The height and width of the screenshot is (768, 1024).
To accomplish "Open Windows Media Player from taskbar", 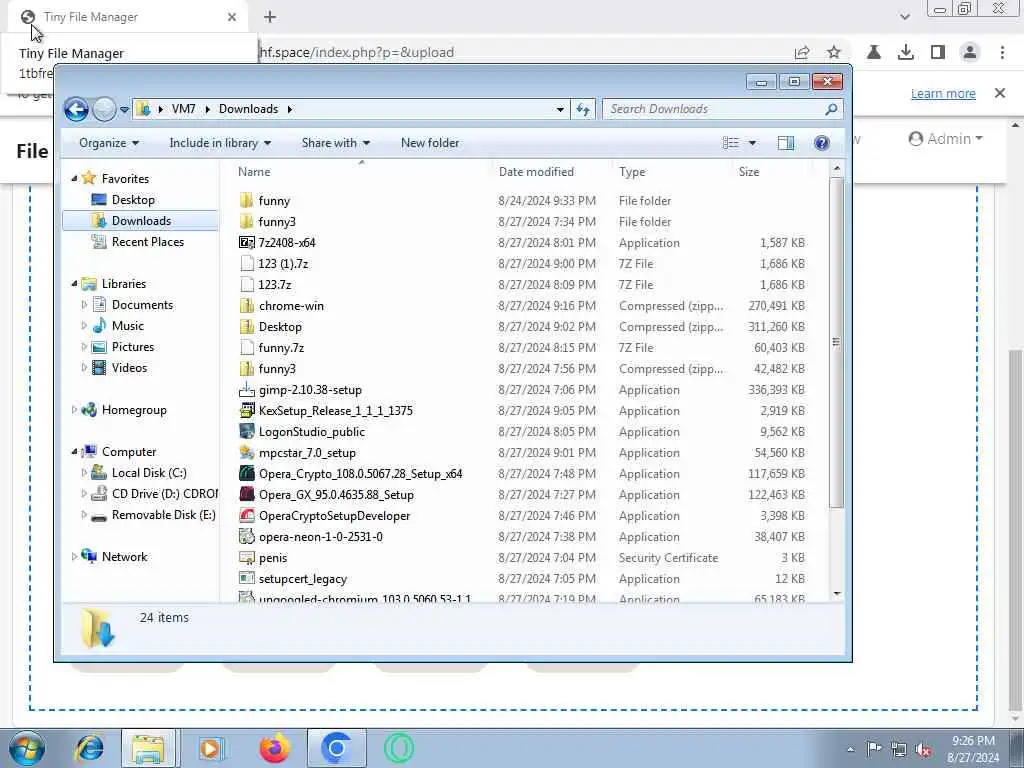I will (x=211, y=748).
